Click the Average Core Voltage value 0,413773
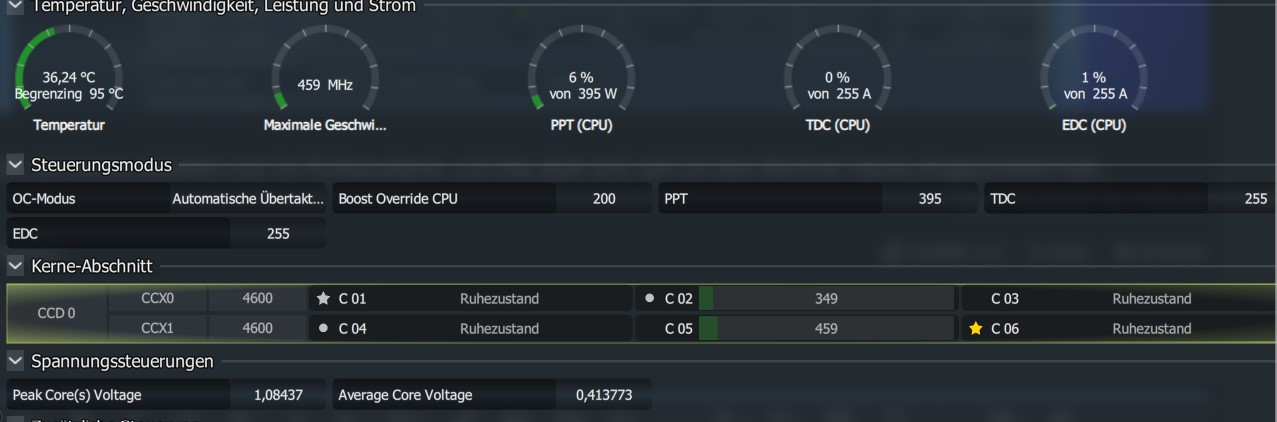Viewport: 1277px width, 422px height. (x=604, y=395)
